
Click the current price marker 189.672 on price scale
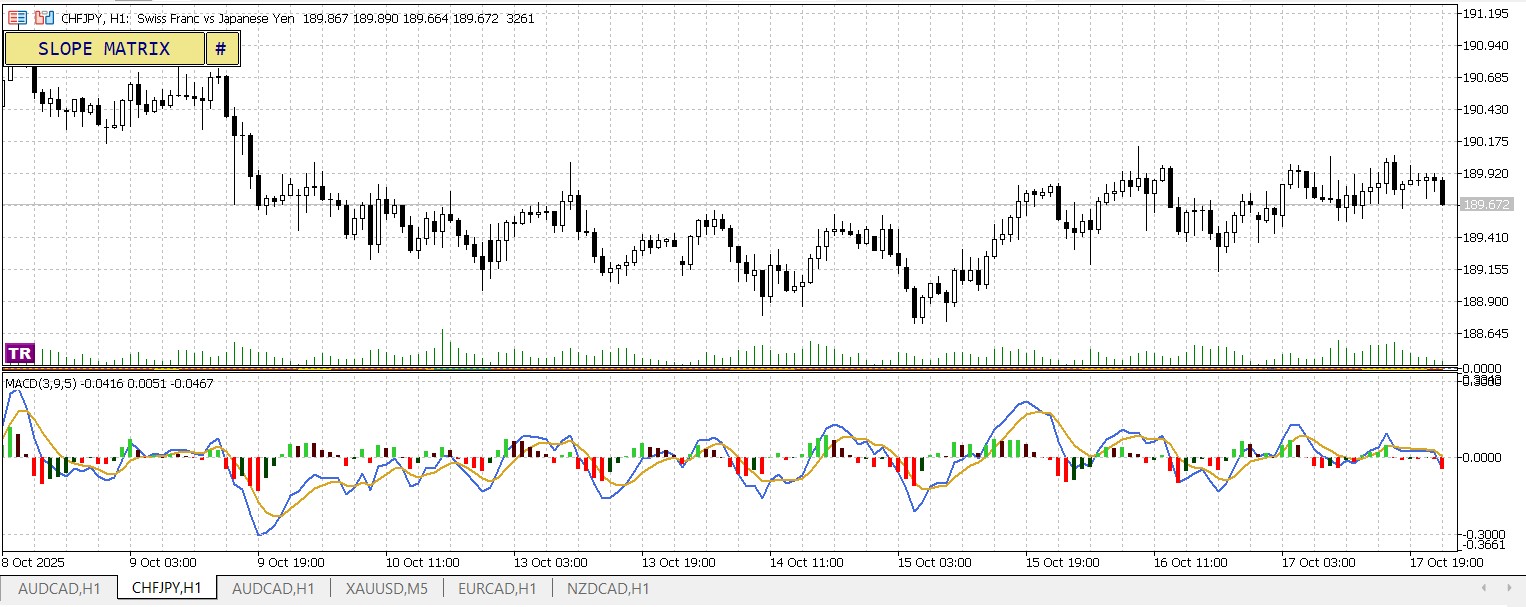point(1487,203)
